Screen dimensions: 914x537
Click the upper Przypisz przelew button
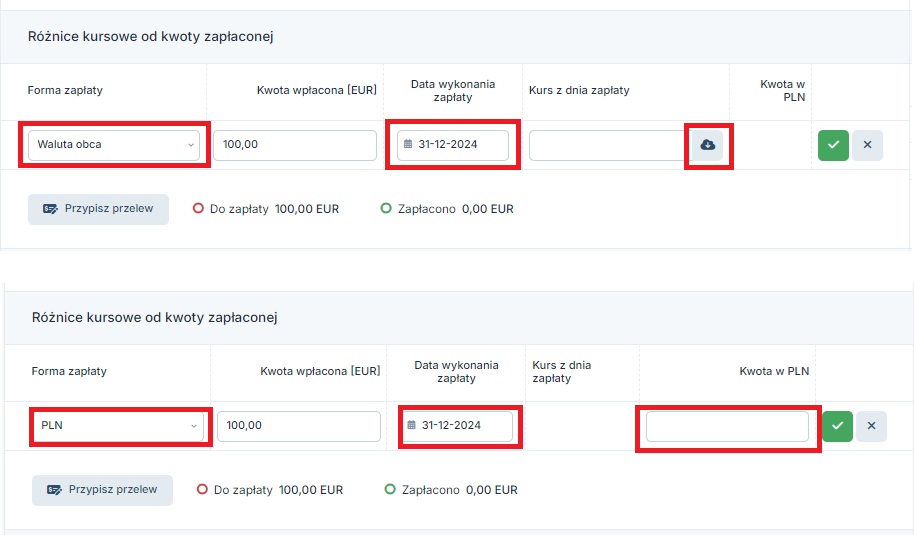(x=99, y=209)
